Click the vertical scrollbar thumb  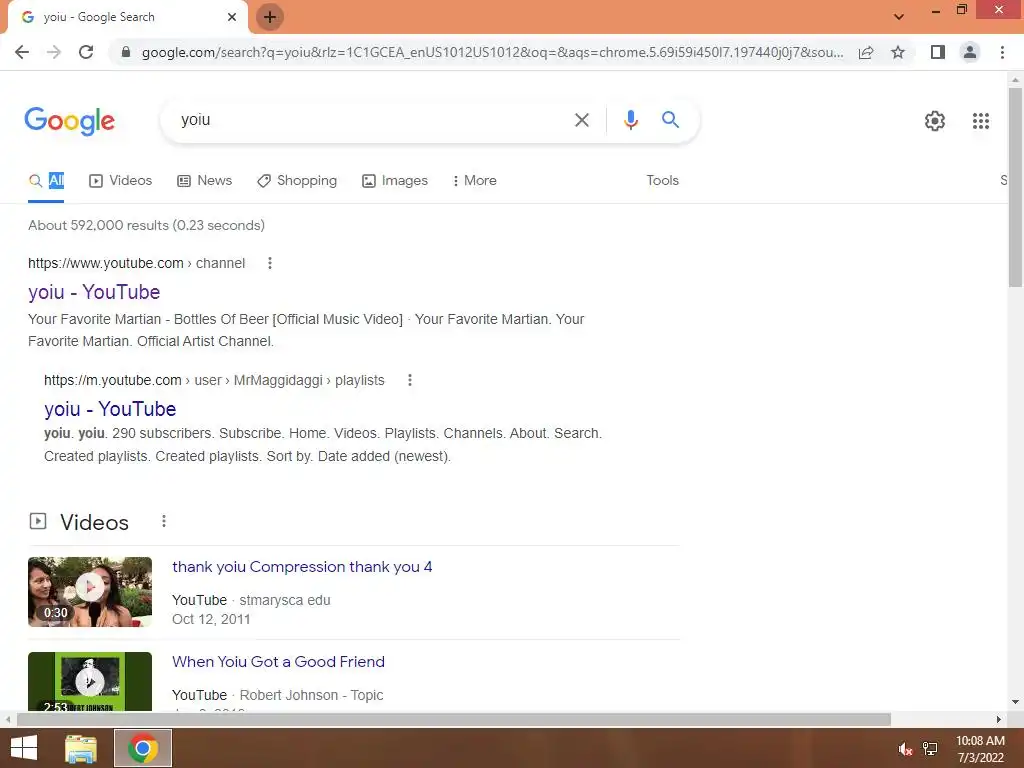point(1015,187)
